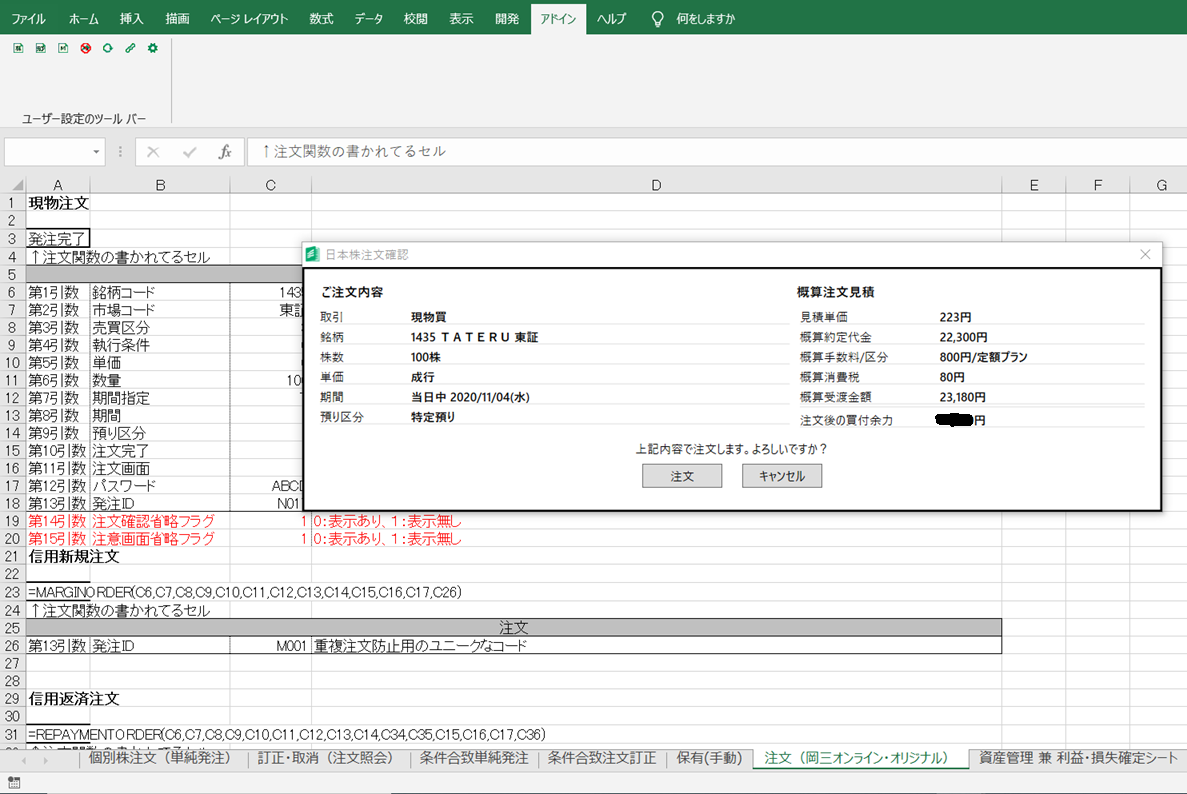The image size is (1187, 794).
Task: Click the formula bar enter checkmark icon
Action: (x=189, y=152)
